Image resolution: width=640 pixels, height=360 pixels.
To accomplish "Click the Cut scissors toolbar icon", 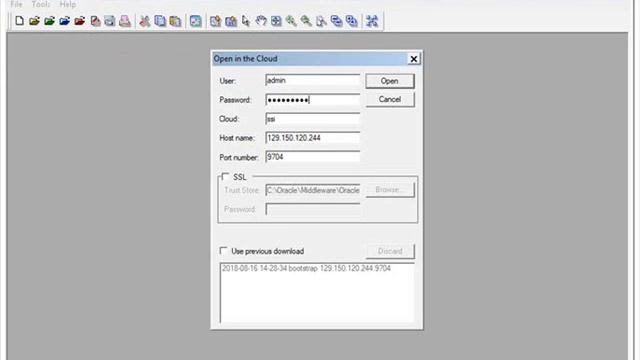I will coord(144,21).
